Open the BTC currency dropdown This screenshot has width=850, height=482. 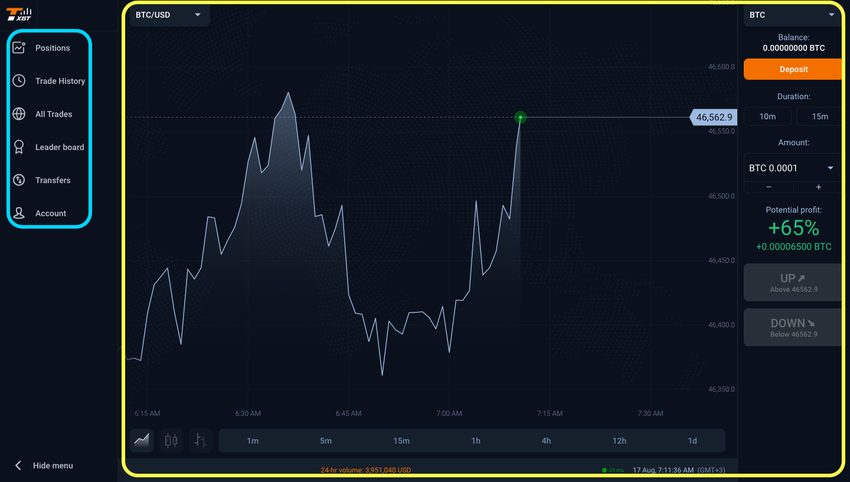pyautogui.click(x=792, y=15)
